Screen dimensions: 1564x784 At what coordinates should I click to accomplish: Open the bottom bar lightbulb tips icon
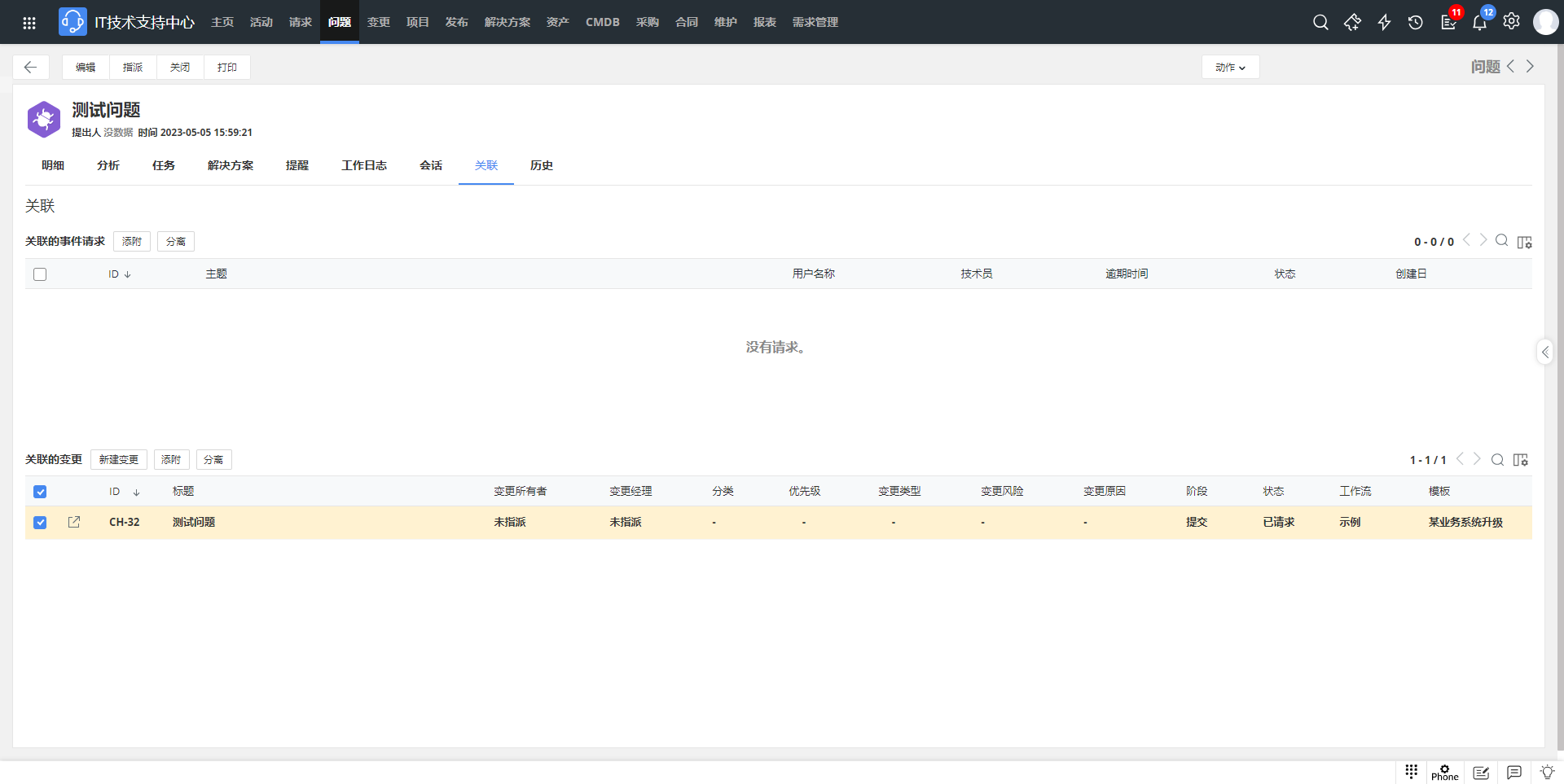1547,772
